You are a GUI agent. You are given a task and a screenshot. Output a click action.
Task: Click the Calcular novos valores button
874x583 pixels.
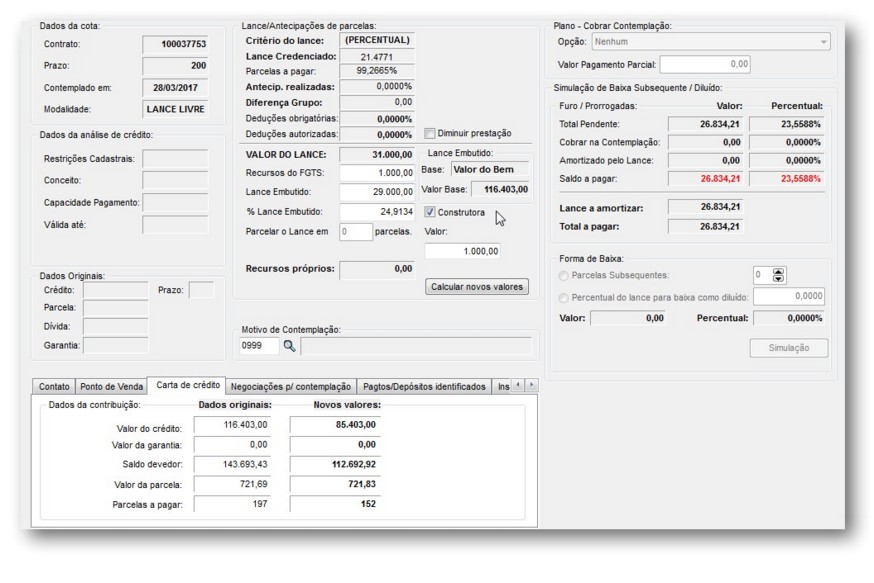(x=477, y=287)
